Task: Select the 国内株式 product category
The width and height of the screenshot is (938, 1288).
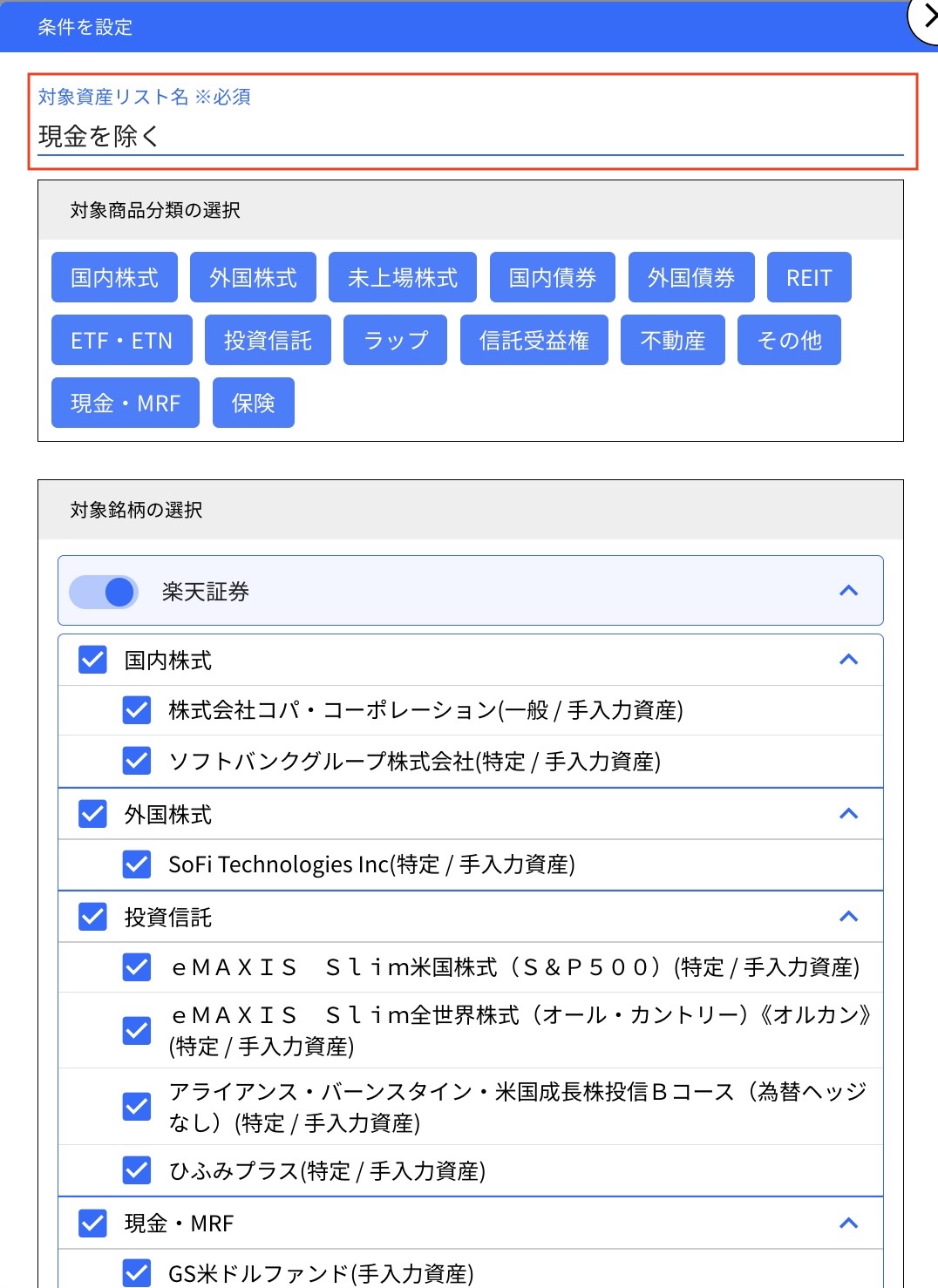Action: [x=113, y=277]
